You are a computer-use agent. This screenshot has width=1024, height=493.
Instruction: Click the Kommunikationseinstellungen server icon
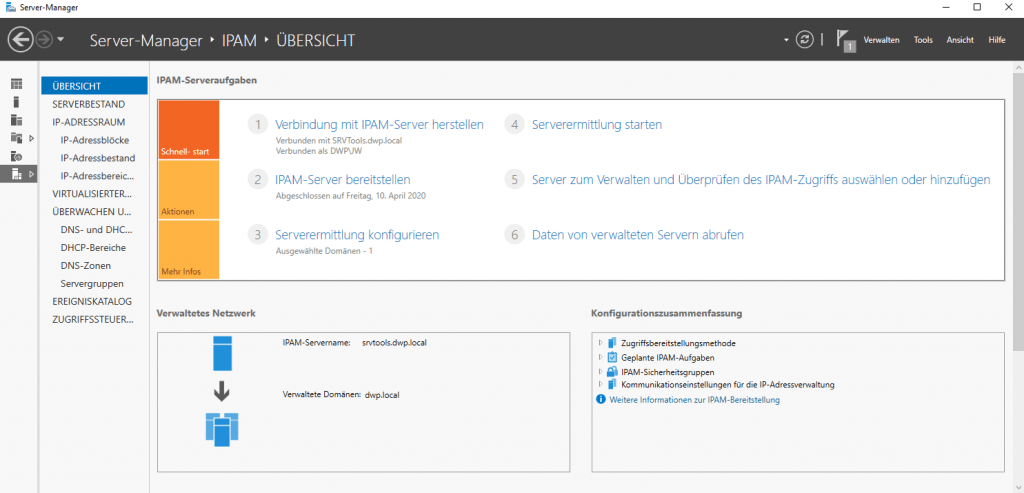pos(612,384)
